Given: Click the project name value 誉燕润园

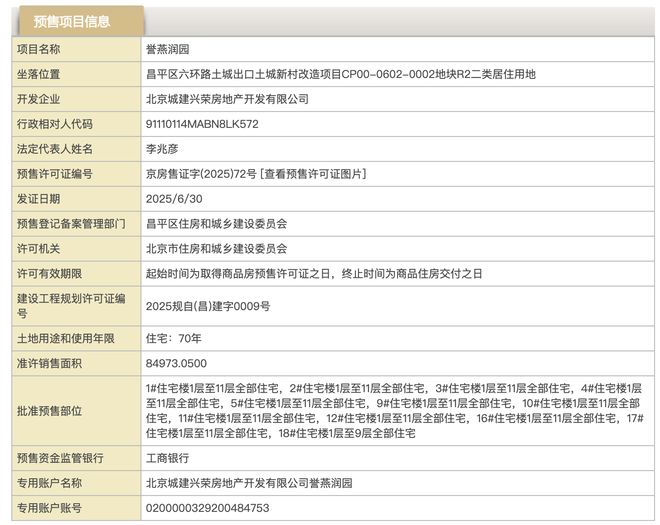Looking at the screenshot, I should 168,49.
